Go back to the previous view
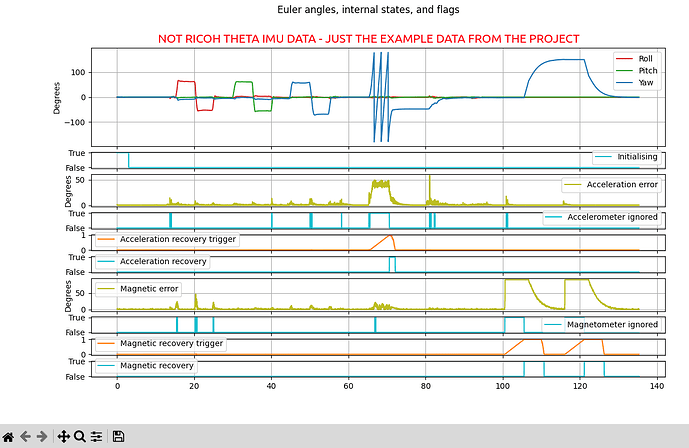Viewport: 689px width, 448px height. pos(25,437)
